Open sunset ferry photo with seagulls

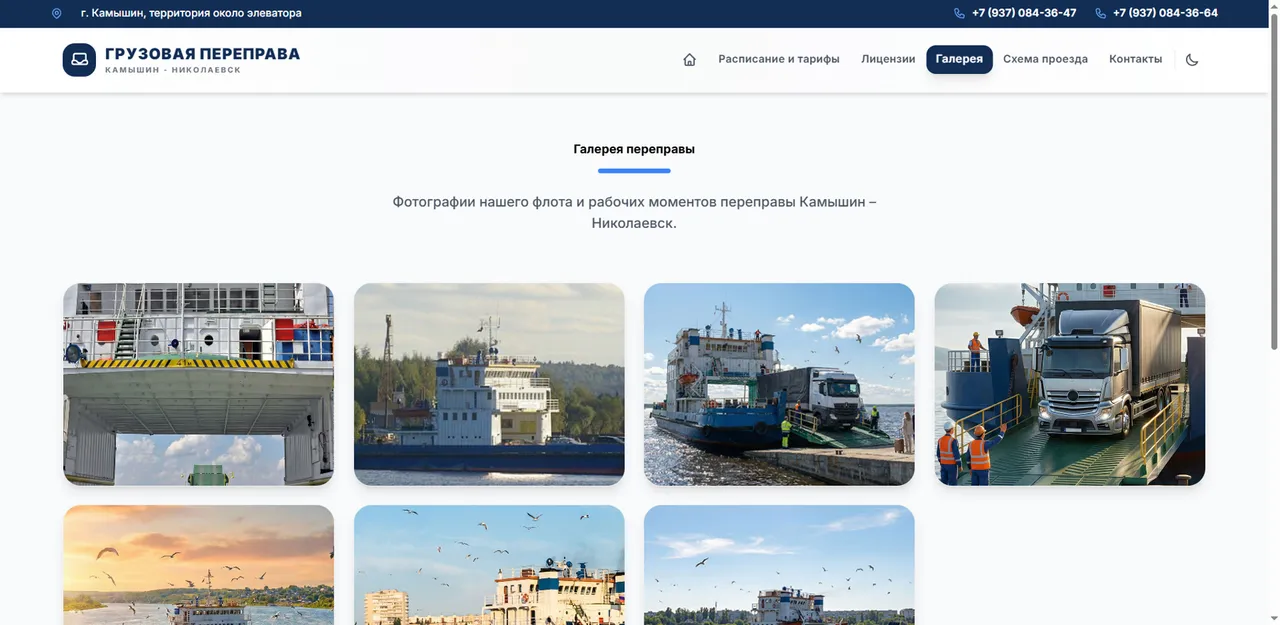click(198, 565)
